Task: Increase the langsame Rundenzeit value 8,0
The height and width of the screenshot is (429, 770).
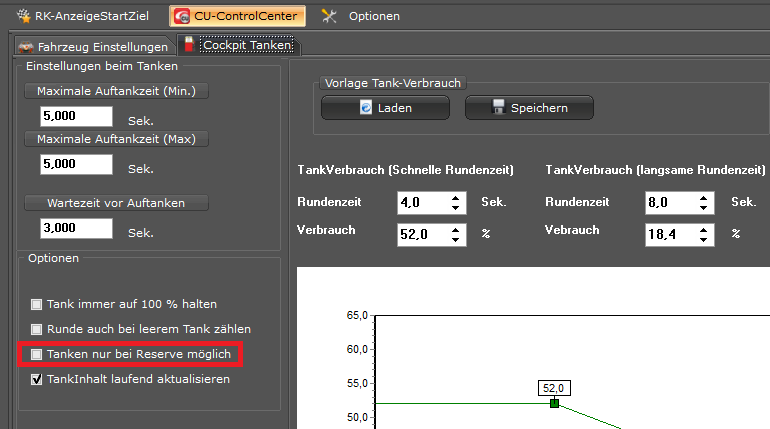Action: [x=704, y=198]
